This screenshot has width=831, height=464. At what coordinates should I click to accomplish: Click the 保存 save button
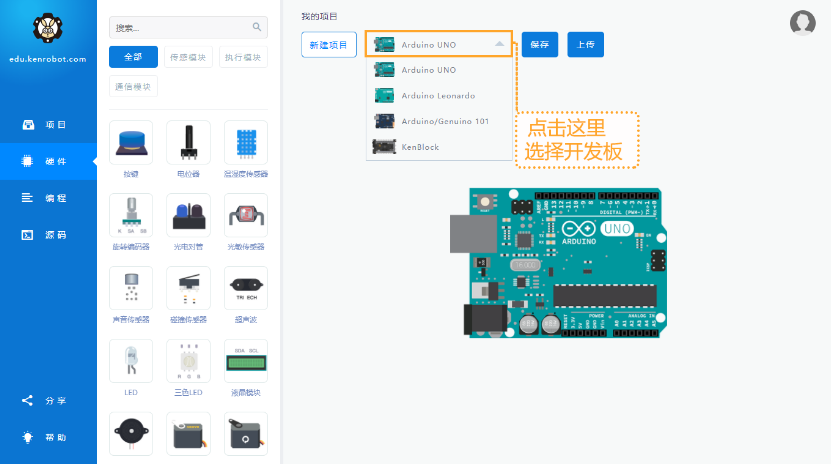(x=539, y=44)
